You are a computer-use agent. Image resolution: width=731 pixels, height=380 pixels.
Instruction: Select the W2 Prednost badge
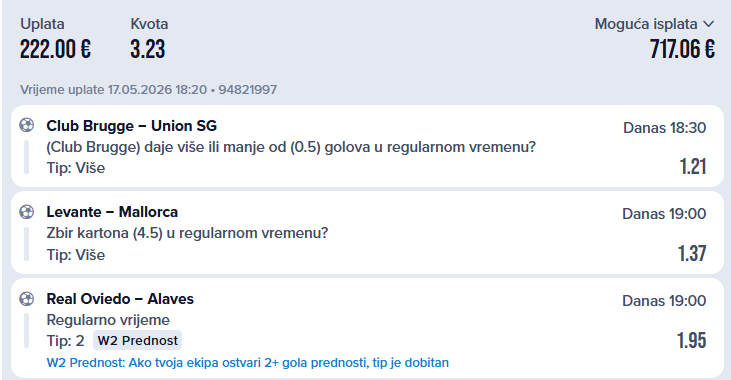(x=138, y=340)
